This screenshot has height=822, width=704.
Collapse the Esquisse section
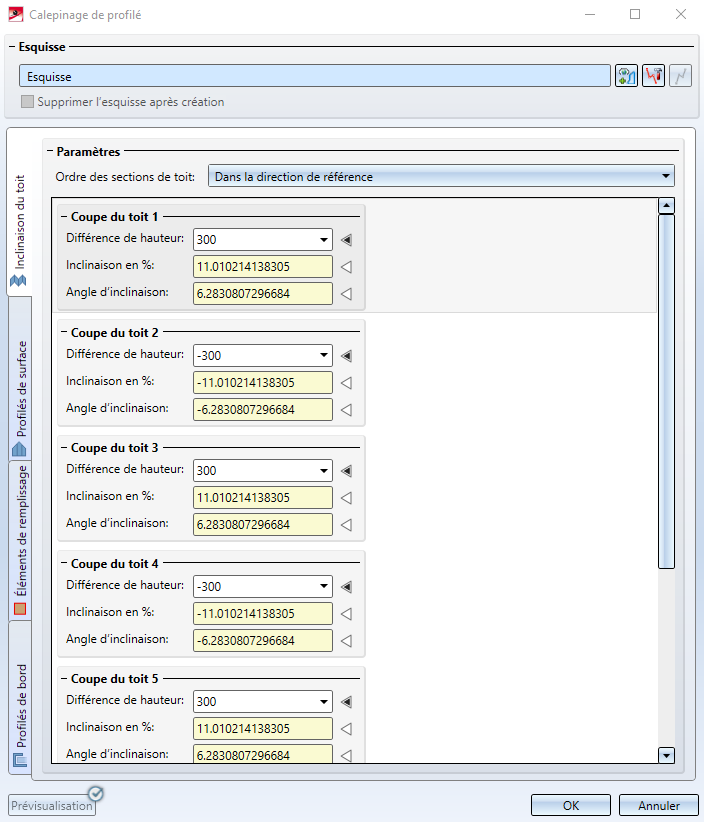12,47
